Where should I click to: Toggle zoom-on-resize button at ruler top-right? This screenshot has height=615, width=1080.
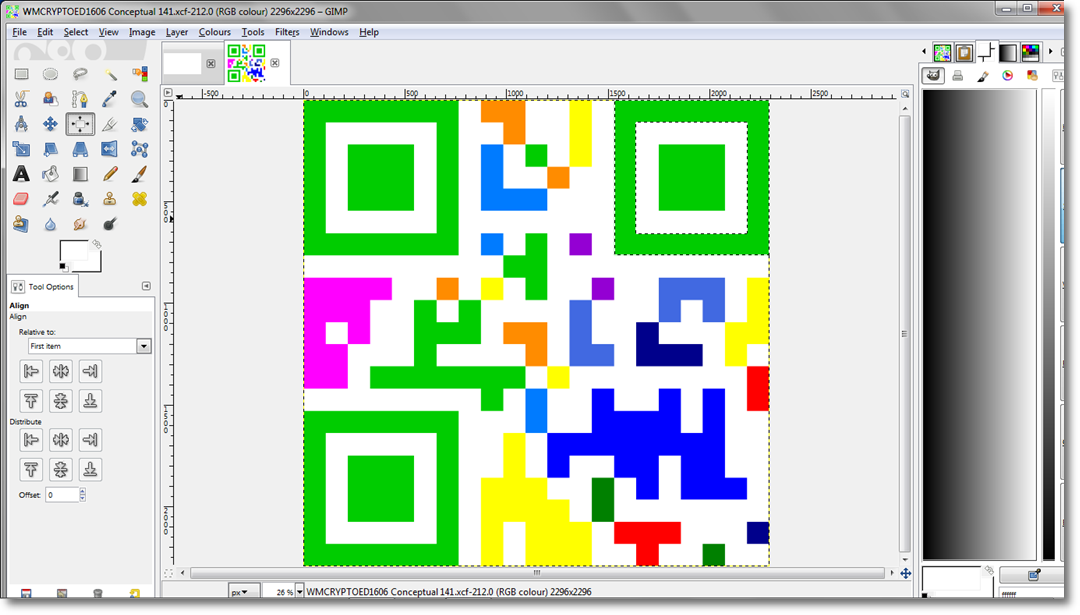pos(905,93)
